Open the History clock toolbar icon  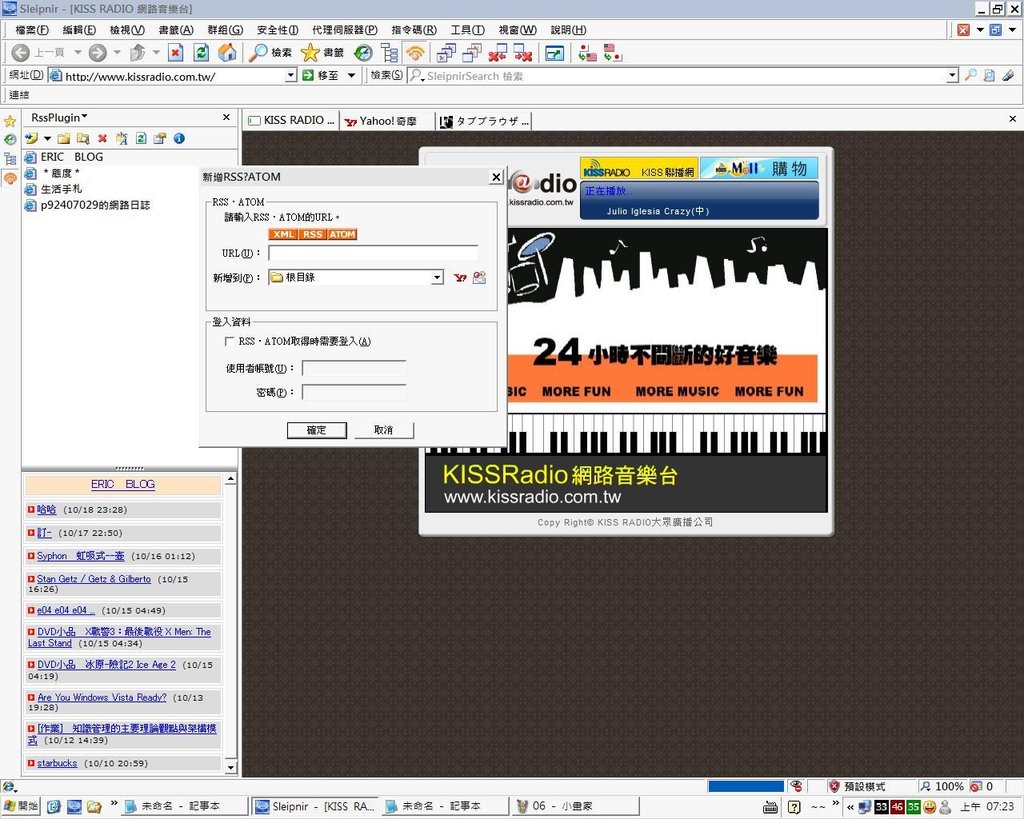(x=363, y=53)
